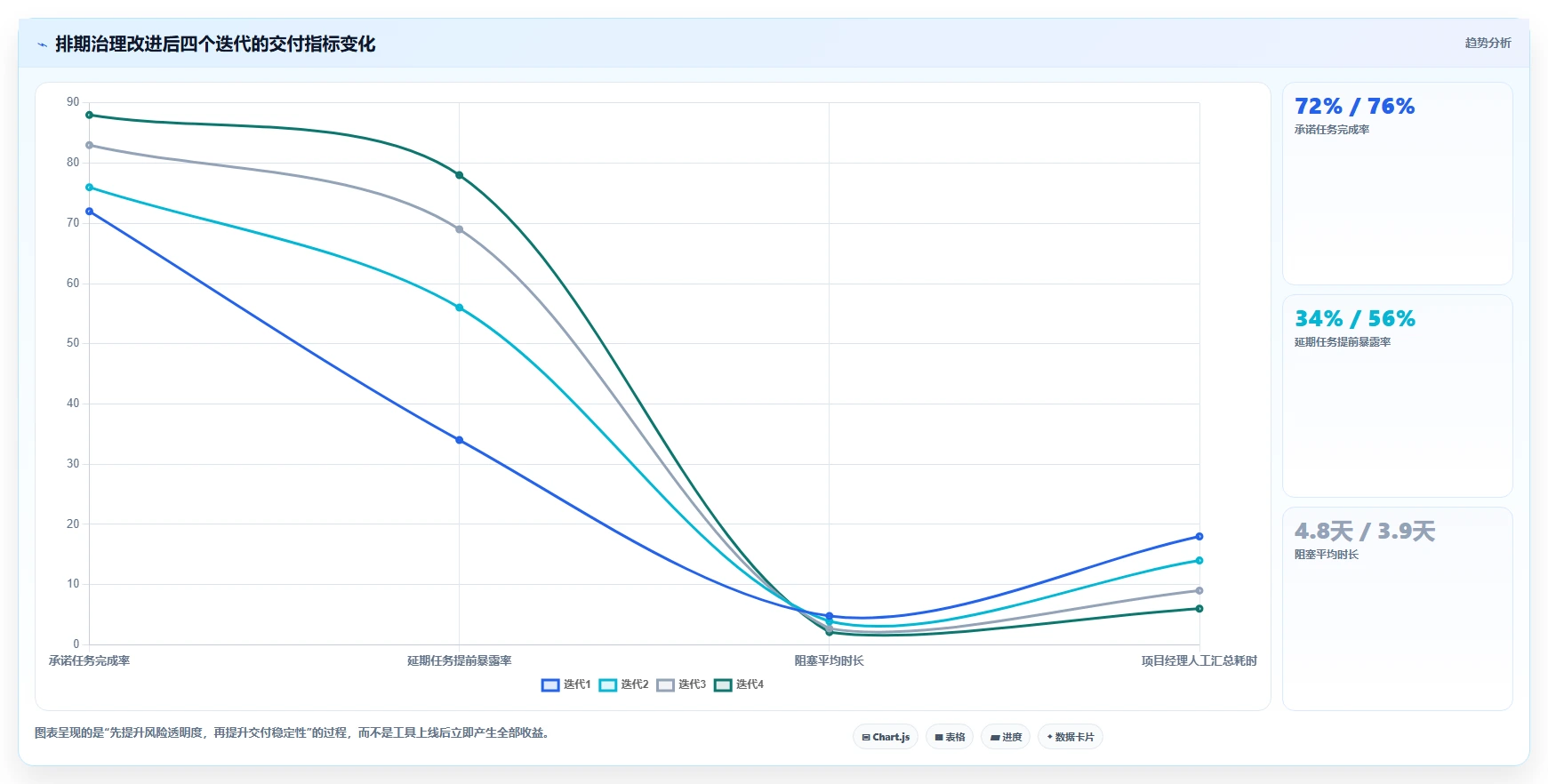
Task: Click the y-axis value 90
Action: (73, 102)
